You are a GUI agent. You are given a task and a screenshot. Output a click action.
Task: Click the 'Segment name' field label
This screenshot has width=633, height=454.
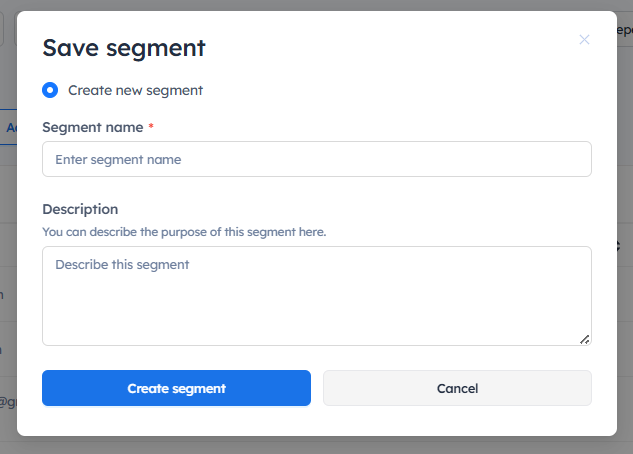[x=92, y=127]
